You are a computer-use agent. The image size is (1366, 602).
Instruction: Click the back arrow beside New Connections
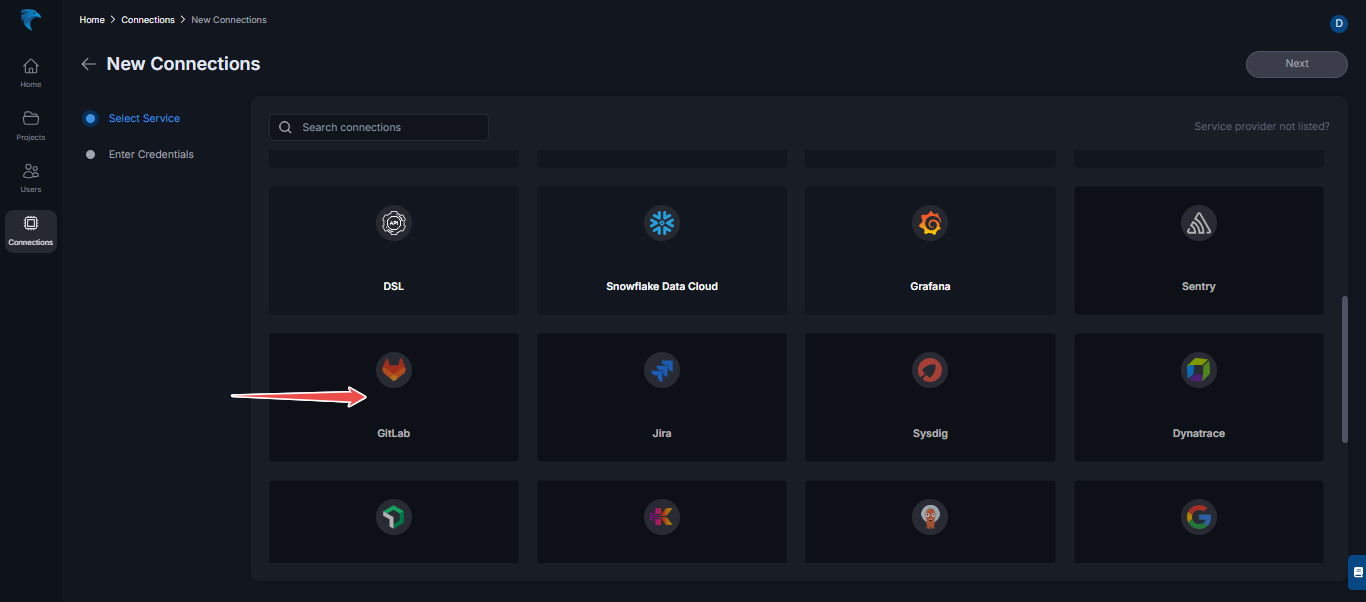(88, 63)
